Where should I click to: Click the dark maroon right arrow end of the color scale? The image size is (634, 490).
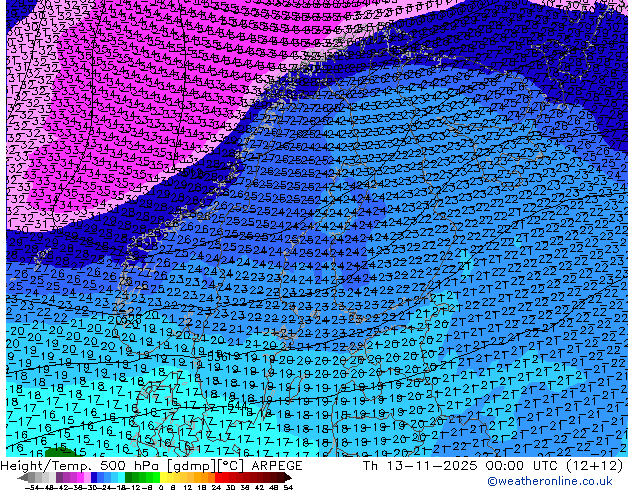287,477
